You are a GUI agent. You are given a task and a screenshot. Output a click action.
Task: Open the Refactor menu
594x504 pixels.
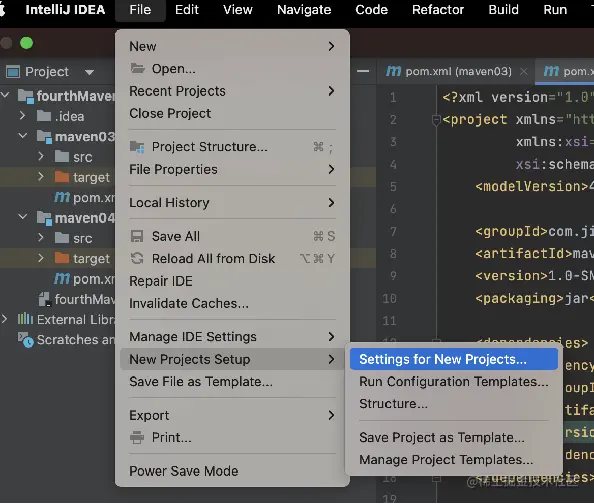tap(438, 10)
